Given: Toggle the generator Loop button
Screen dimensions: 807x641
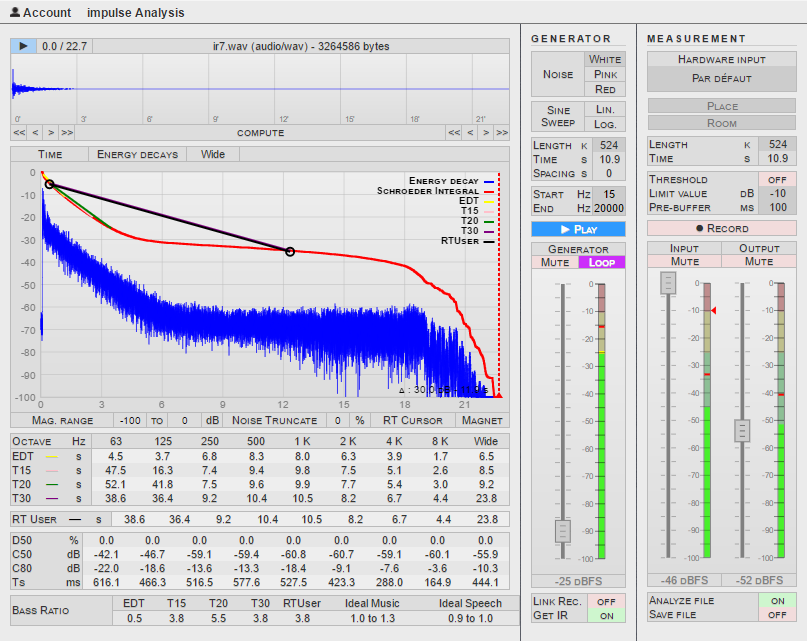Looking at the screenshot, I should click(x=601, y=262).
